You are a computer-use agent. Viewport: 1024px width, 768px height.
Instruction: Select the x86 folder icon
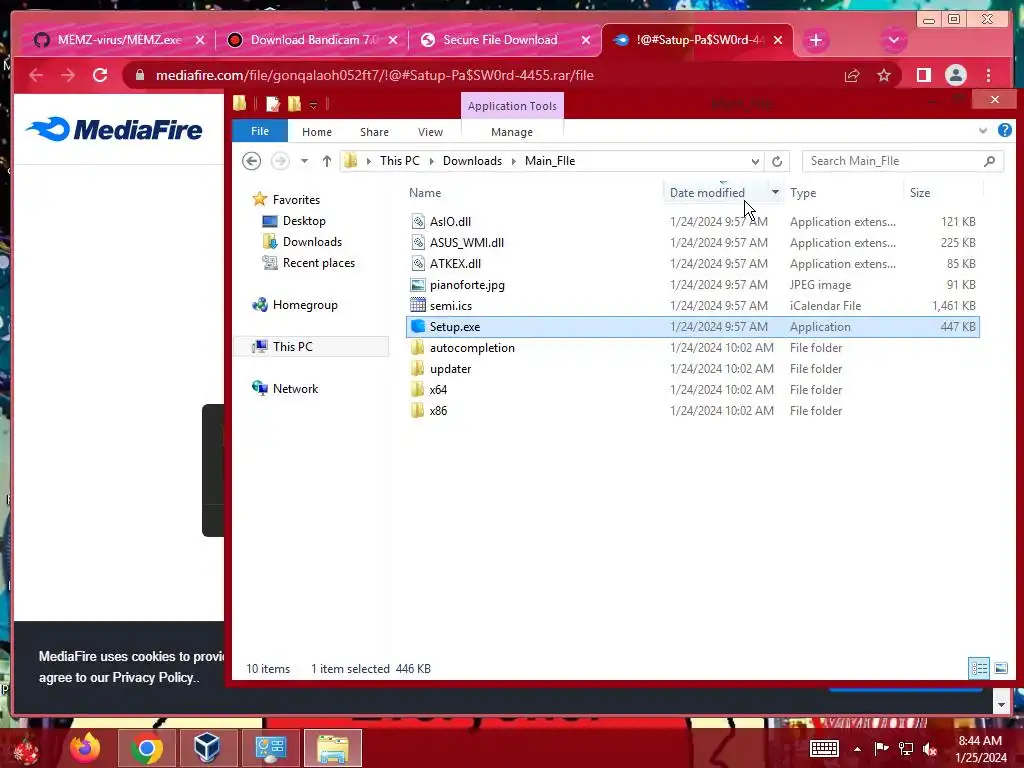(x=418, y=410)
